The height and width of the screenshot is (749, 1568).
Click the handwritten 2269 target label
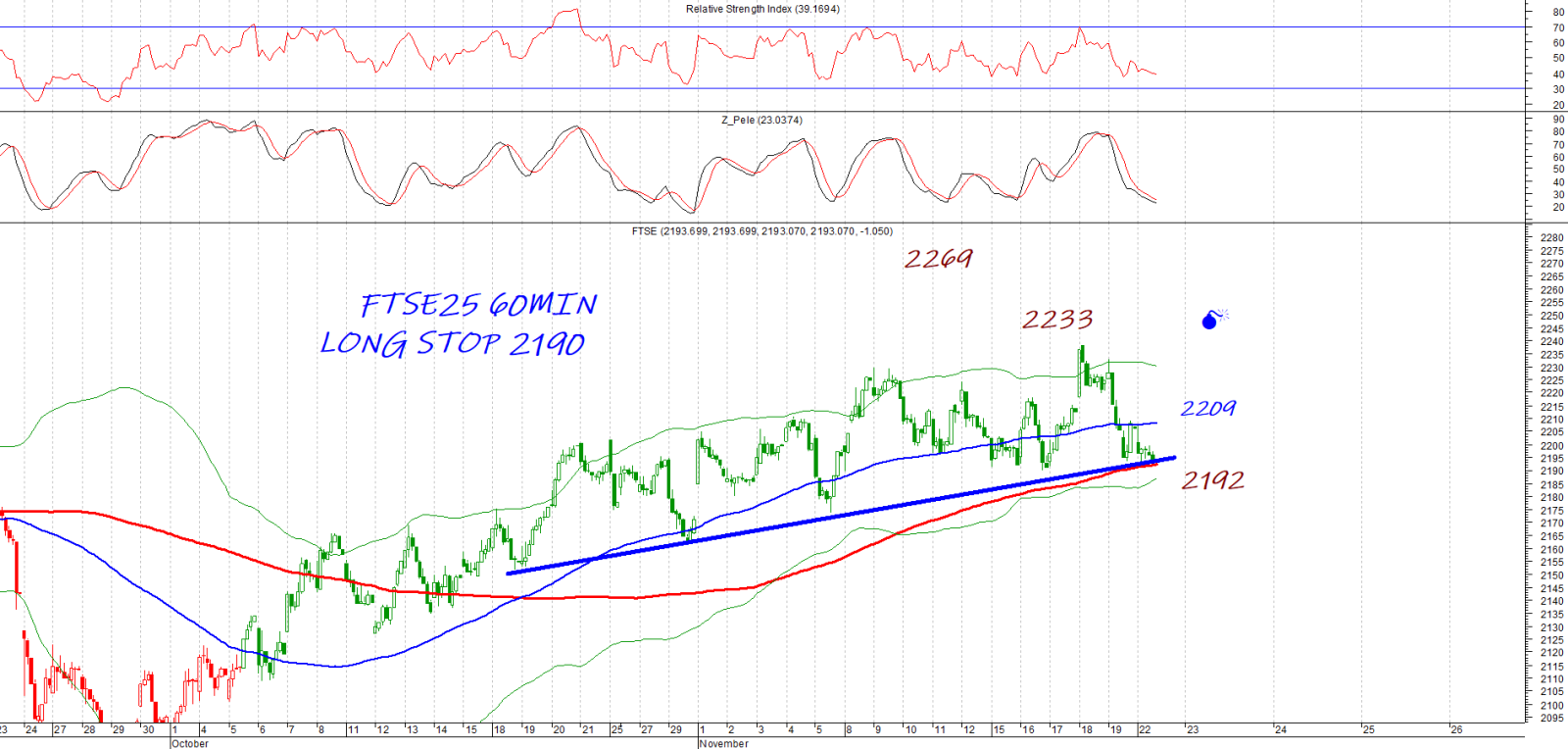(938, 259)
